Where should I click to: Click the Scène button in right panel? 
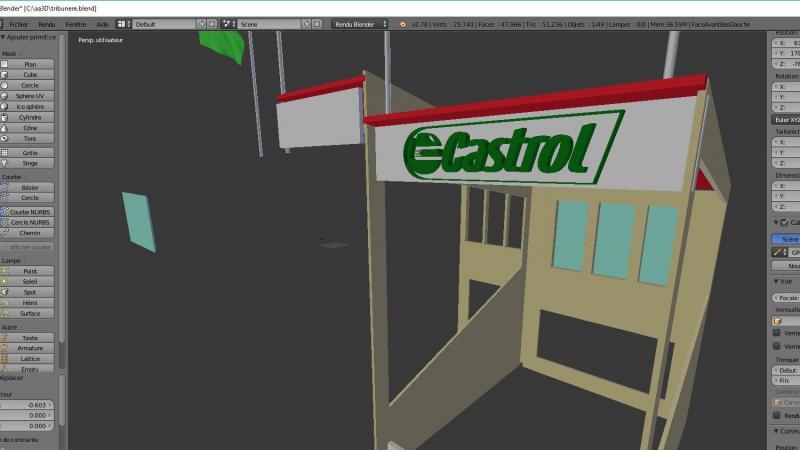(787, 239)
